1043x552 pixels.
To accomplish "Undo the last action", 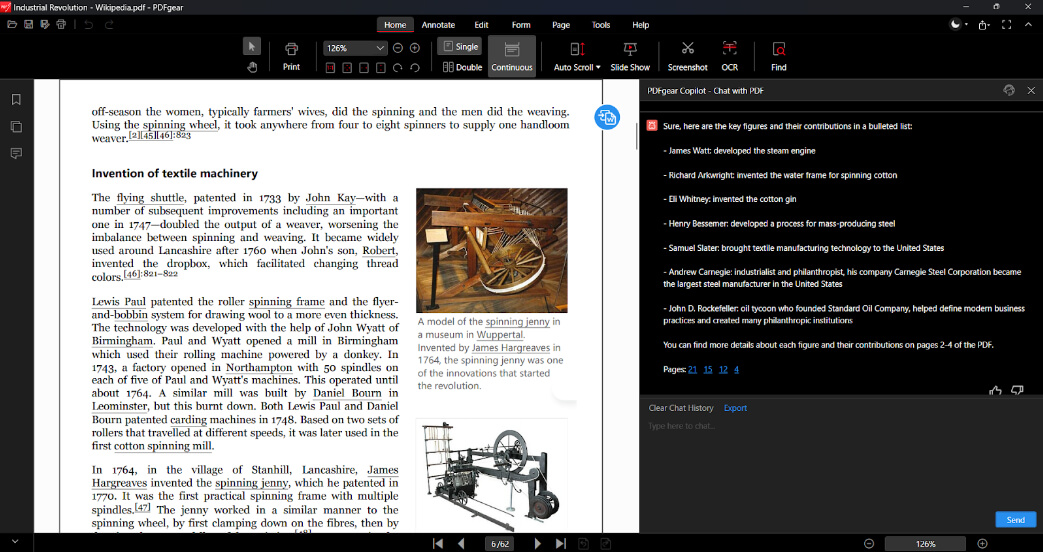I will click(88, 25).
